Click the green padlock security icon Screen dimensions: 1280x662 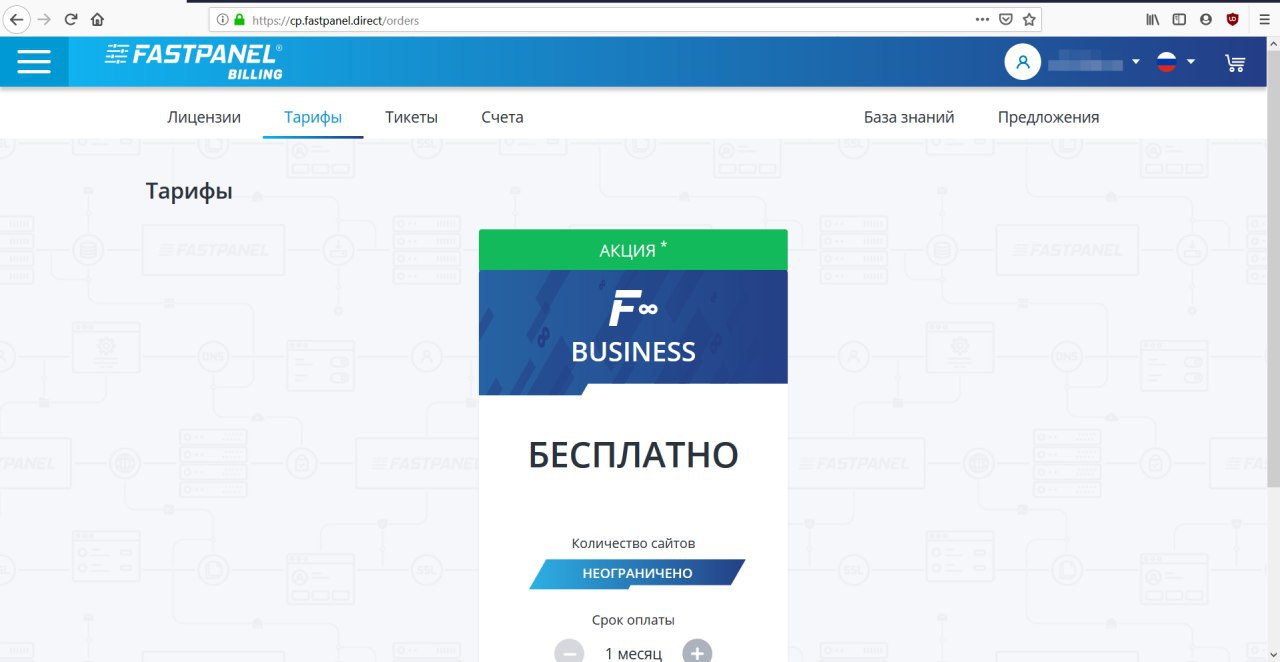[x=238, y=19]
